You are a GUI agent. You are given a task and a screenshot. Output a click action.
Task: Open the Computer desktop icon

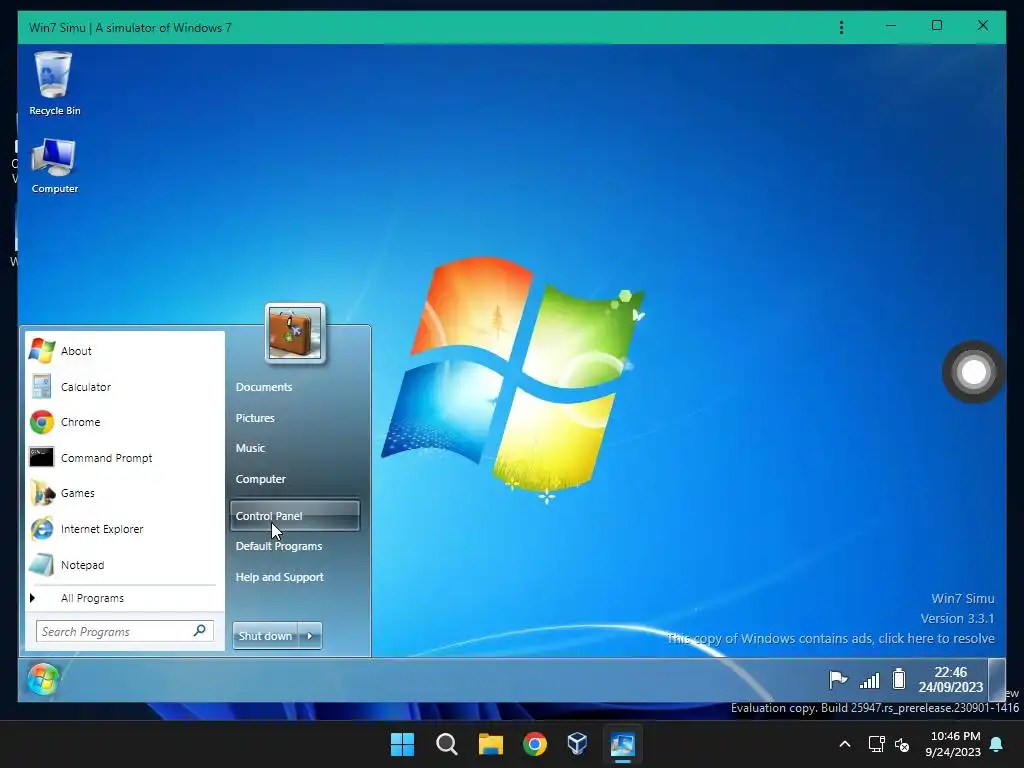click(x=54, y=165)
